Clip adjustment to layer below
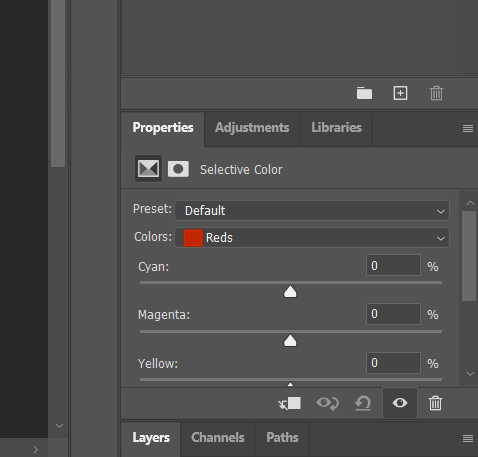This screenshot has width=478, height=457. pyautogui.click(x=290, y=403)
